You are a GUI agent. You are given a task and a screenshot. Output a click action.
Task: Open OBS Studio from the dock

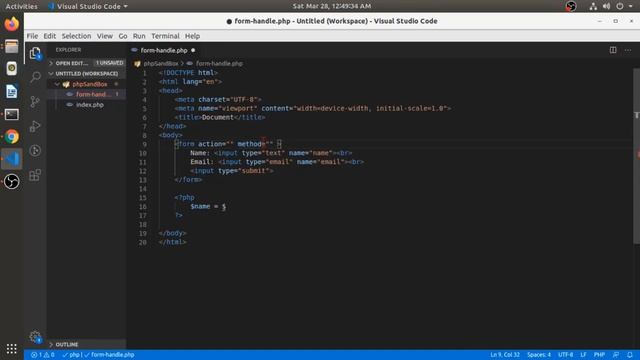(11, 181)
